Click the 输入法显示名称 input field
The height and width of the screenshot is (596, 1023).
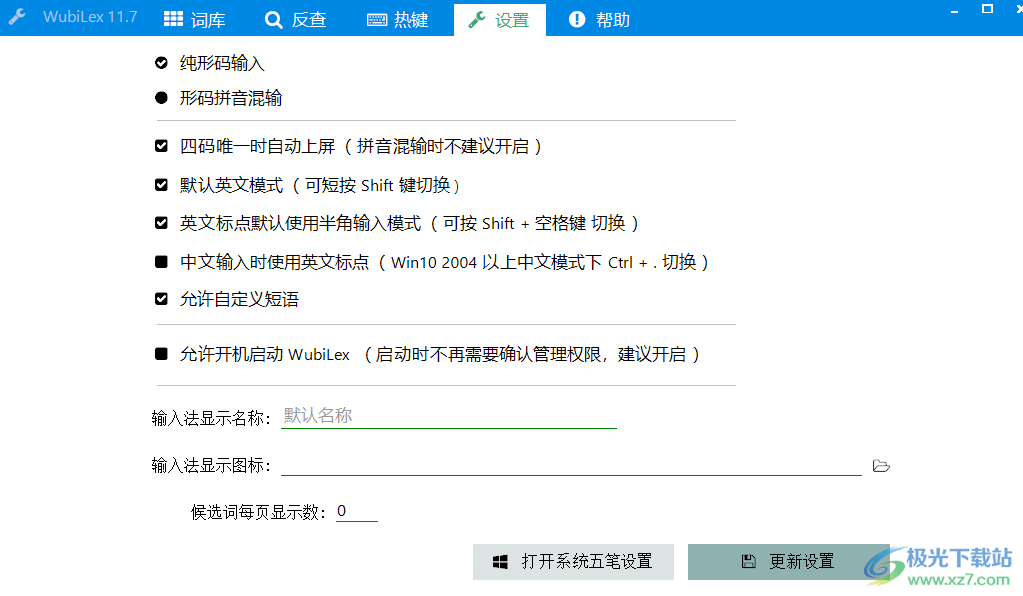(x=449, y=415)
